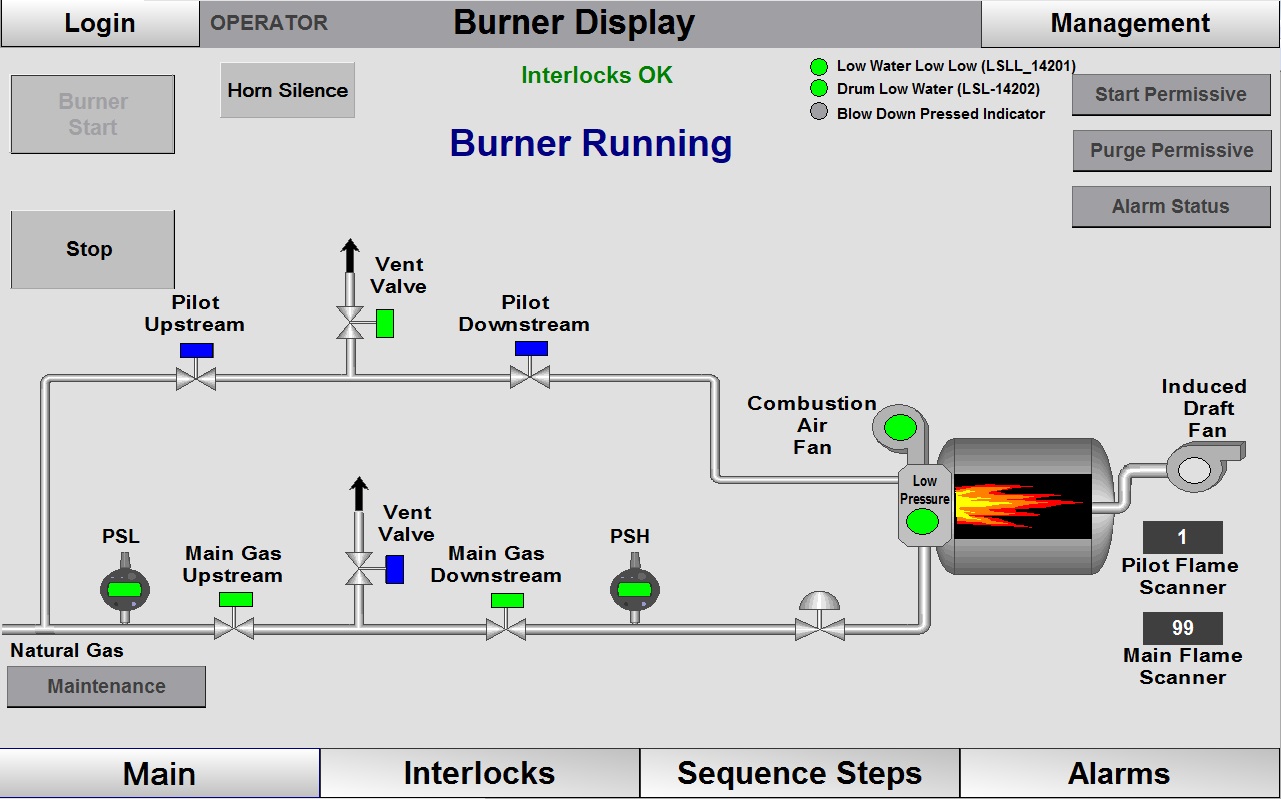Click the Blow Down Pressed Indicator light
Image resolution: width=1281 pixels, height=799 pixels.
pos(820,113)
